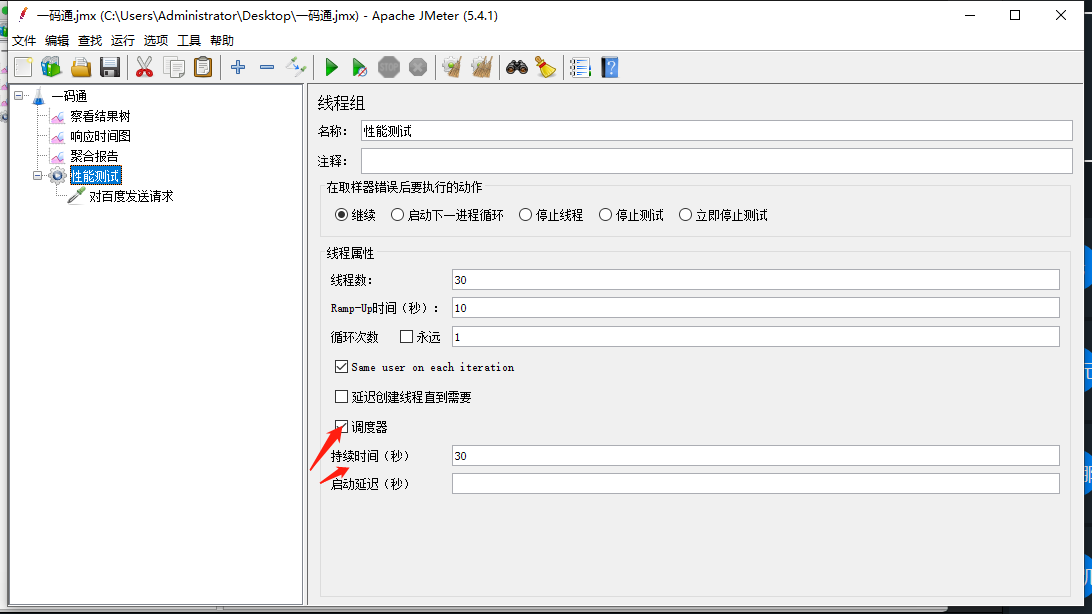1092x614 pixels.
Task: Close the JMeter window
Action: click(1061, 15)
